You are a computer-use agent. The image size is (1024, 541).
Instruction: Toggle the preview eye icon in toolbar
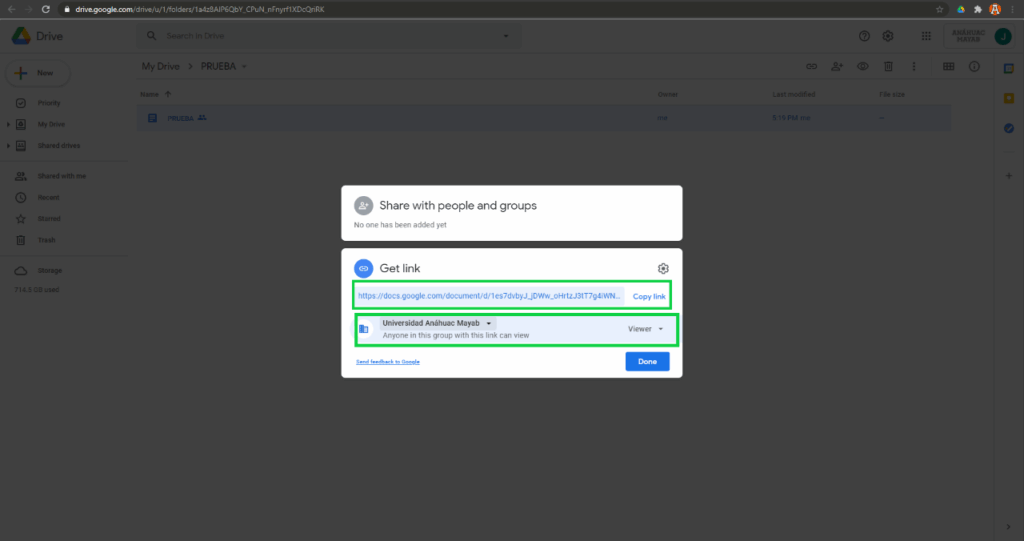[x=863, y=66]
